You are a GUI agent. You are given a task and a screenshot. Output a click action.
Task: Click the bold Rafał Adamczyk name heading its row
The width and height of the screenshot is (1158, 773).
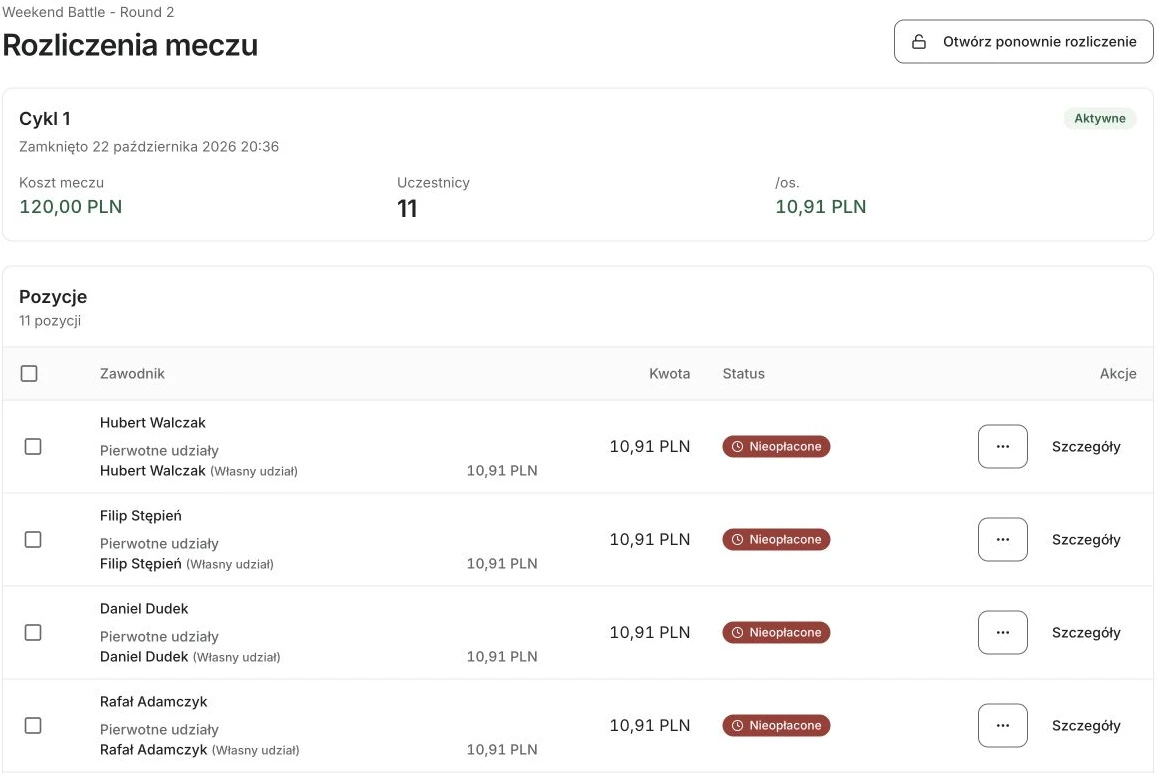click(154, 702)
